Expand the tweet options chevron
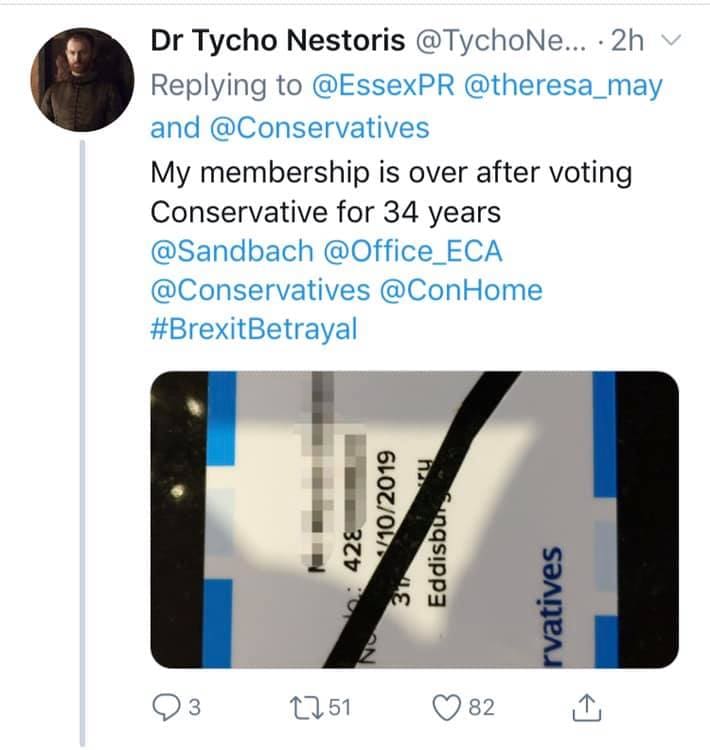This screenshot has width=710, height=750. click(x=671, y=40)
